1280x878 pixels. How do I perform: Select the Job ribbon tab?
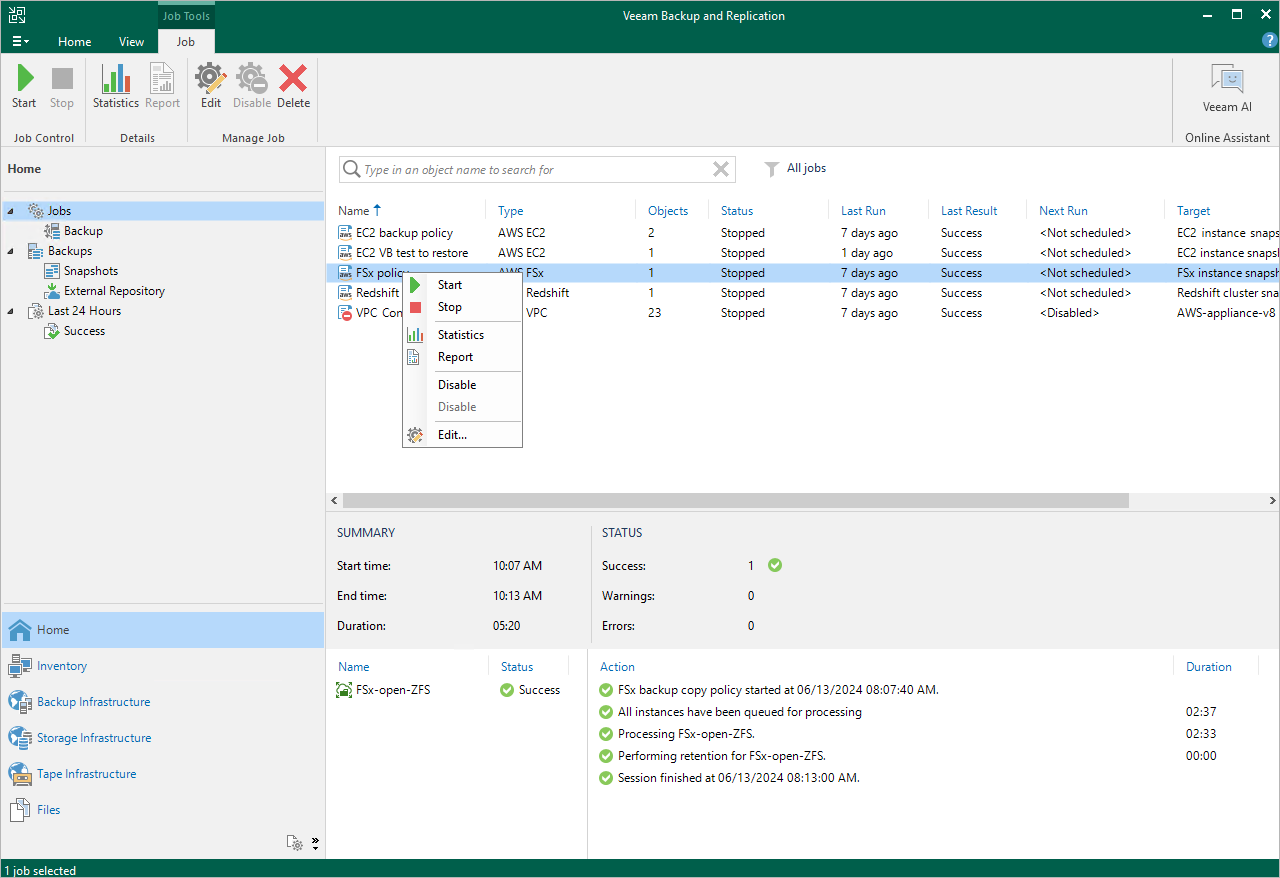click(186, 41)
